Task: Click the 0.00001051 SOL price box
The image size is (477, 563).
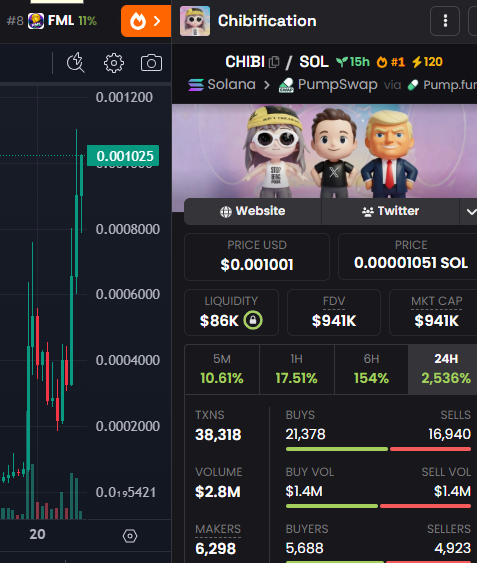Action: point(408,256)
